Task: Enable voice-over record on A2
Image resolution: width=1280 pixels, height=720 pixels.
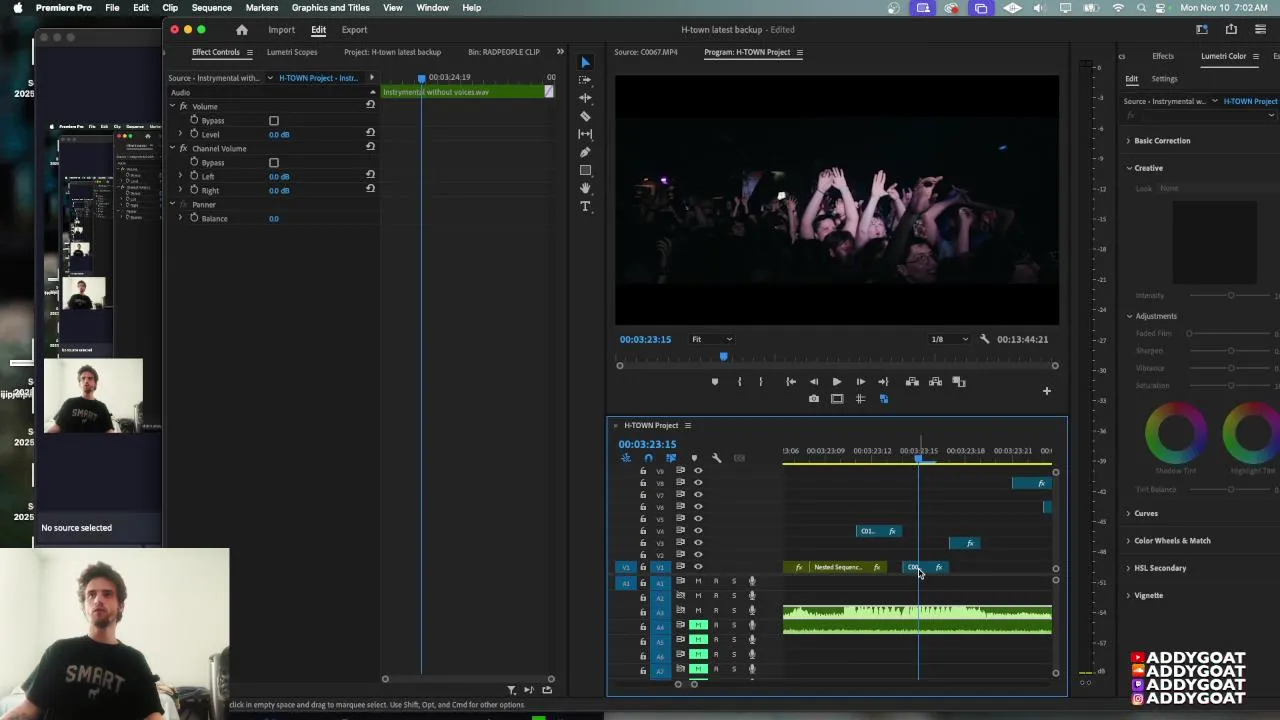Action: click(752, 596)
